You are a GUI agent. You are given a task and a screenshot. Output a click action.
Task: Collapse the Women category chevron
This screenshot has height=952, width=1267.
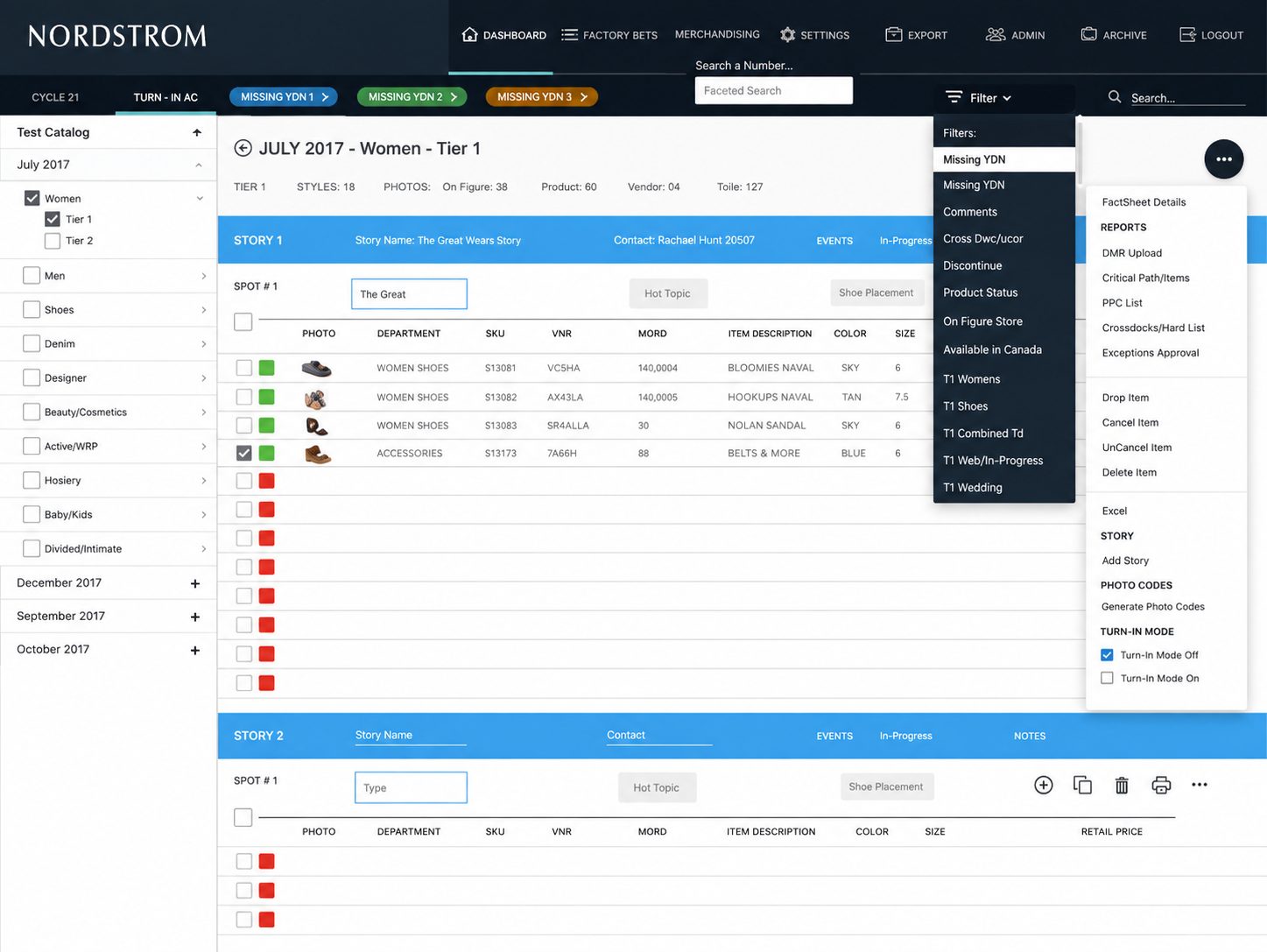pos(200,198)
